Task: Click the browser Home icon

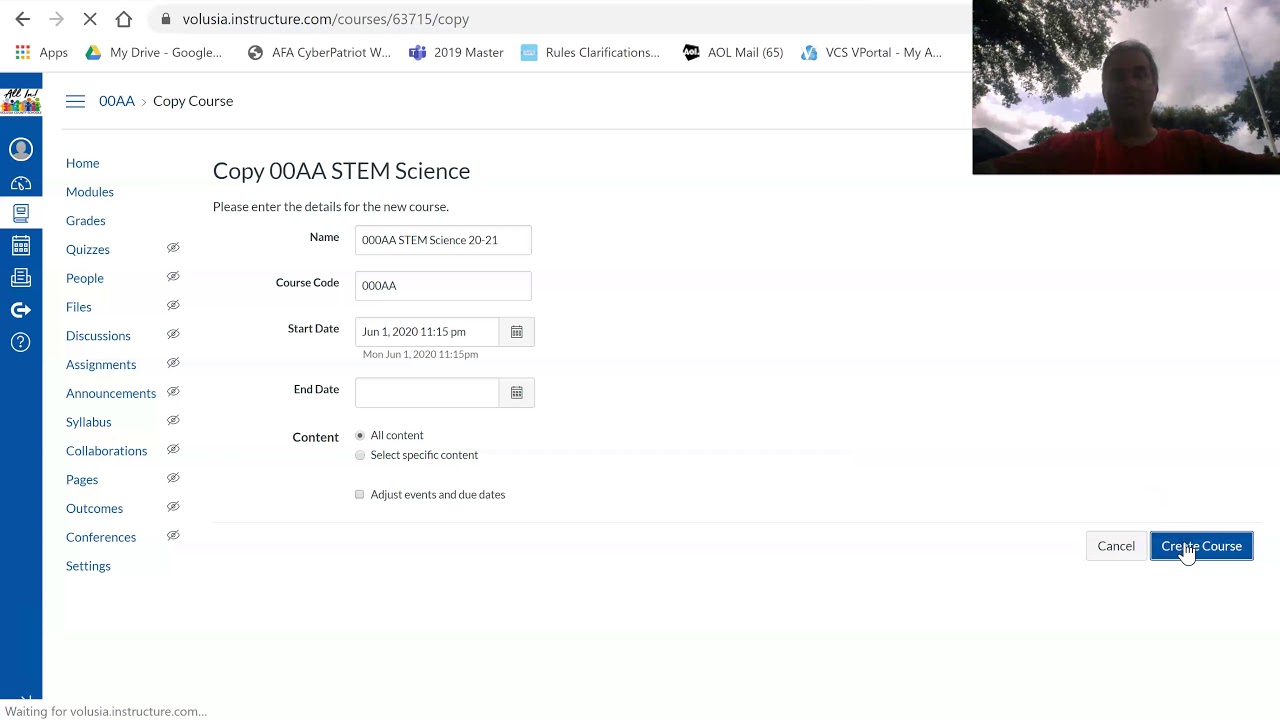Action: click(x=124, y=19)
